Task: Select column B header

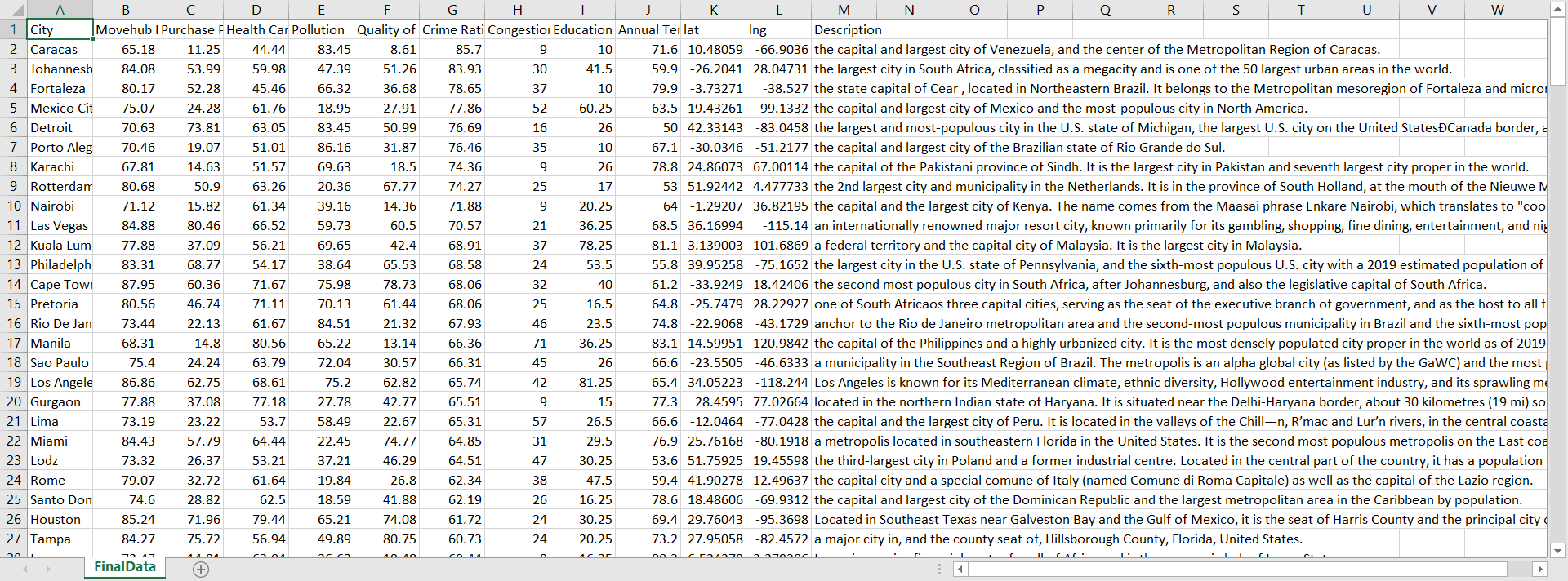Action: [x=125, y=10]
